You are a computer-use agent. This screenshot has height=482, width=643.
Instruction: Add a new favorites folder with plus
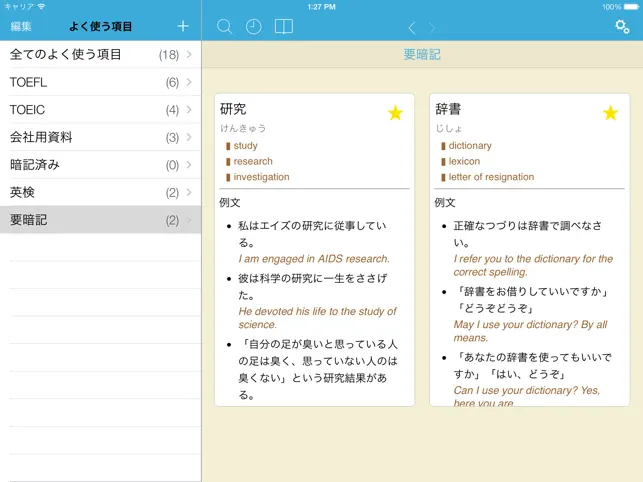(183, 26)
